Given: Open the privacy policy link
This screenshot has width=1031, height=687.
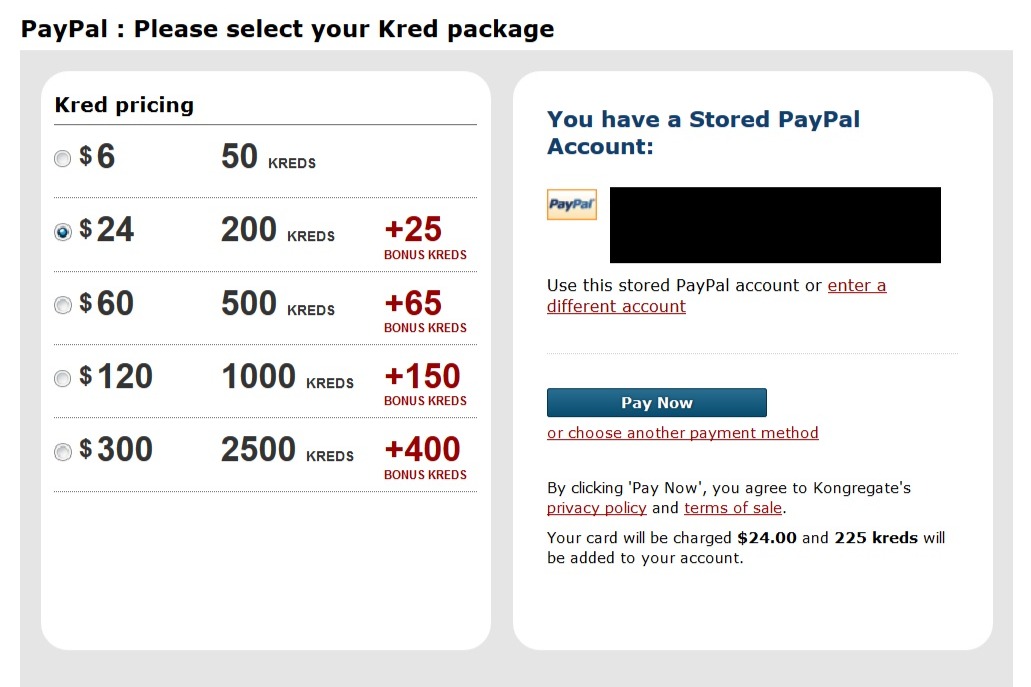Looking at the screenshot, I should 596,508.
